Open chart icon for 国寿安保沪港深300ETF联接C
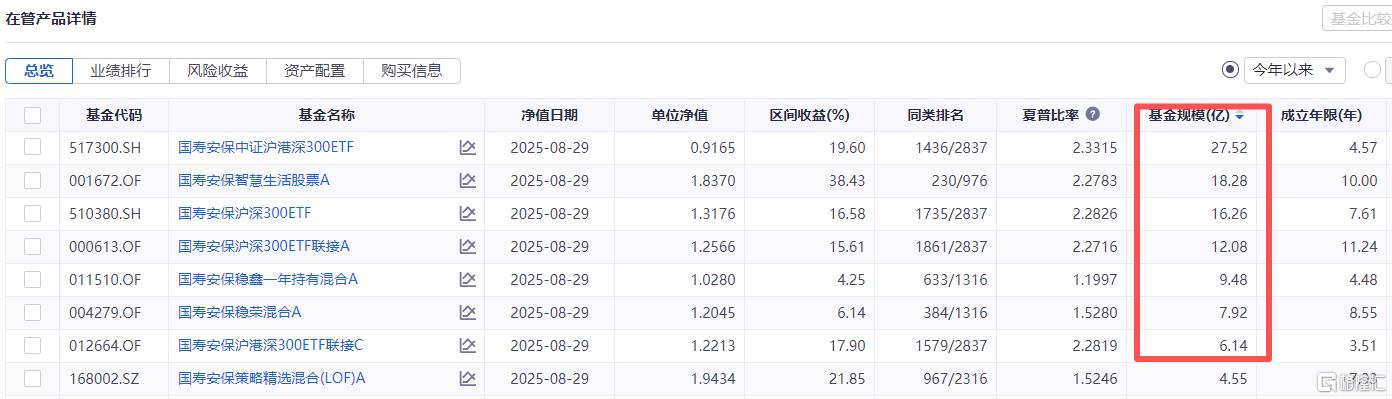Screen dimensions: 1392x399 tap(467, 346)
